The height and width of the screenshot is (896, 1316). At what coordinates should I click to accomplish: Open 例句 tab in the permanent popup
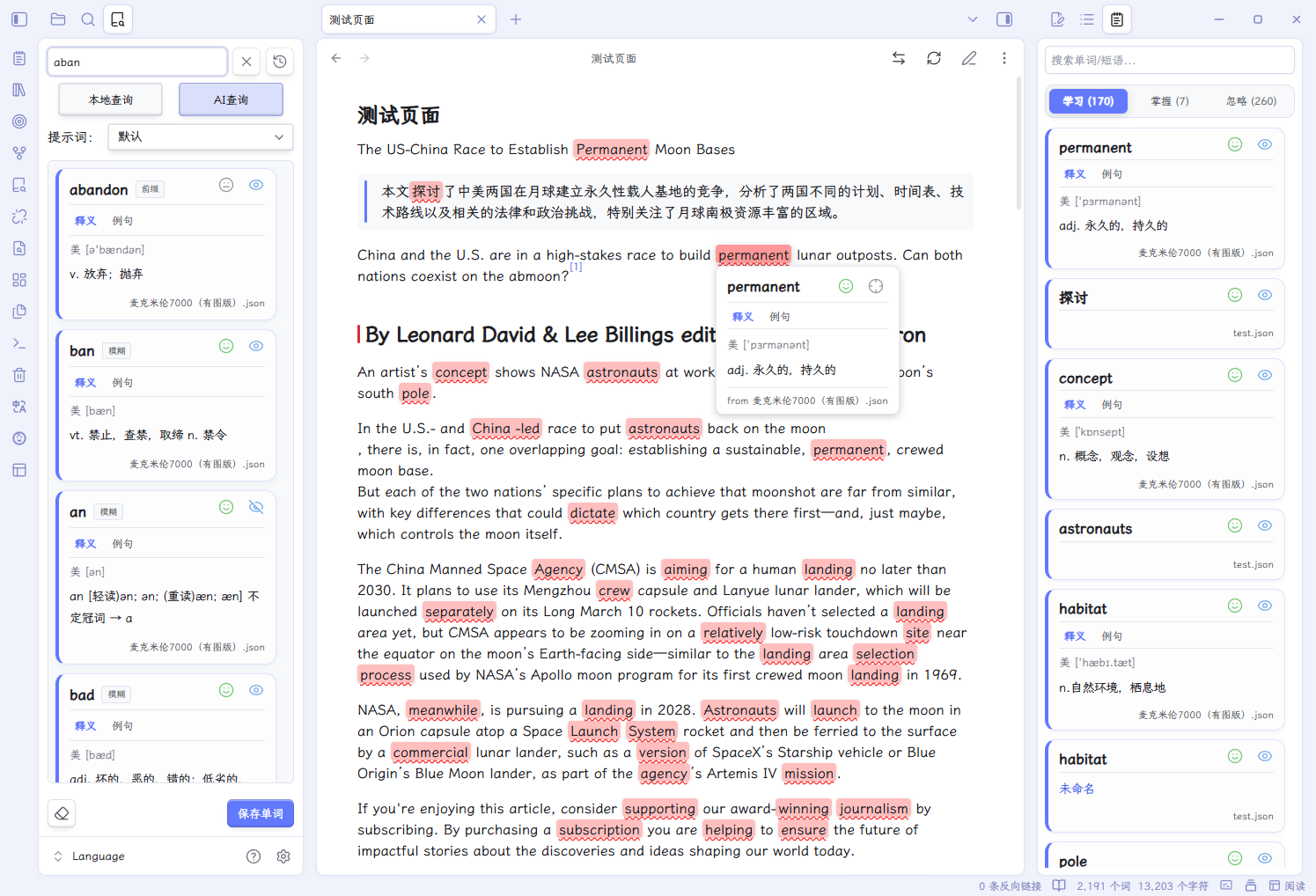tap(780, 317)
